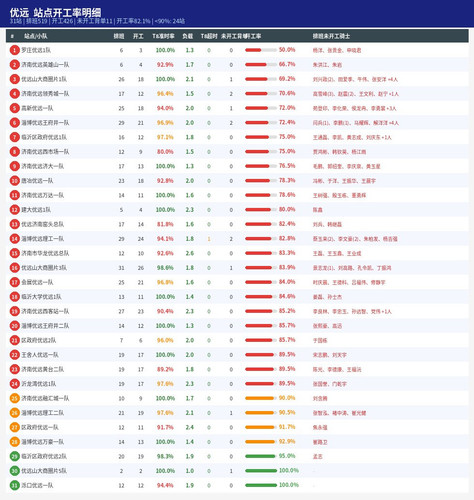Click the title '优远 站点开工率明细'
This screenshot has width=474, height=500.
[55, 12]
